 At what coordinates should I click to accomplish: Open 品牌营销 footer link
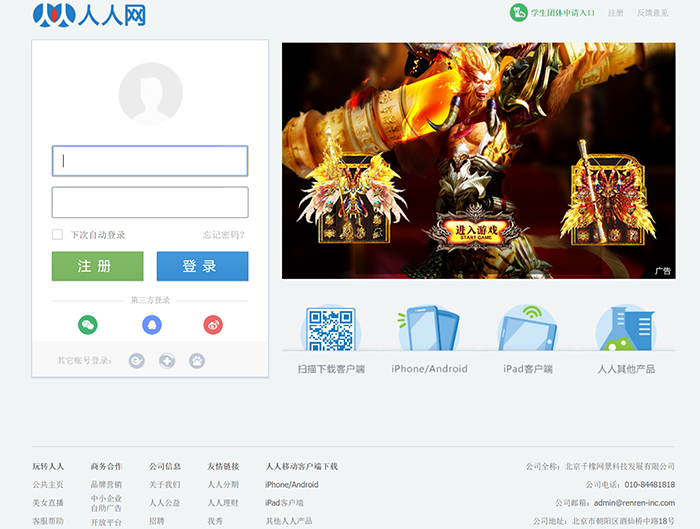click(106, 484)
